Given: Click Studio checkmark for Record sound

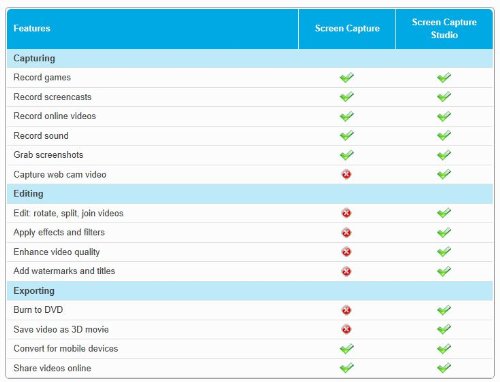Looking at the screenshot, I should pos(444,136).
